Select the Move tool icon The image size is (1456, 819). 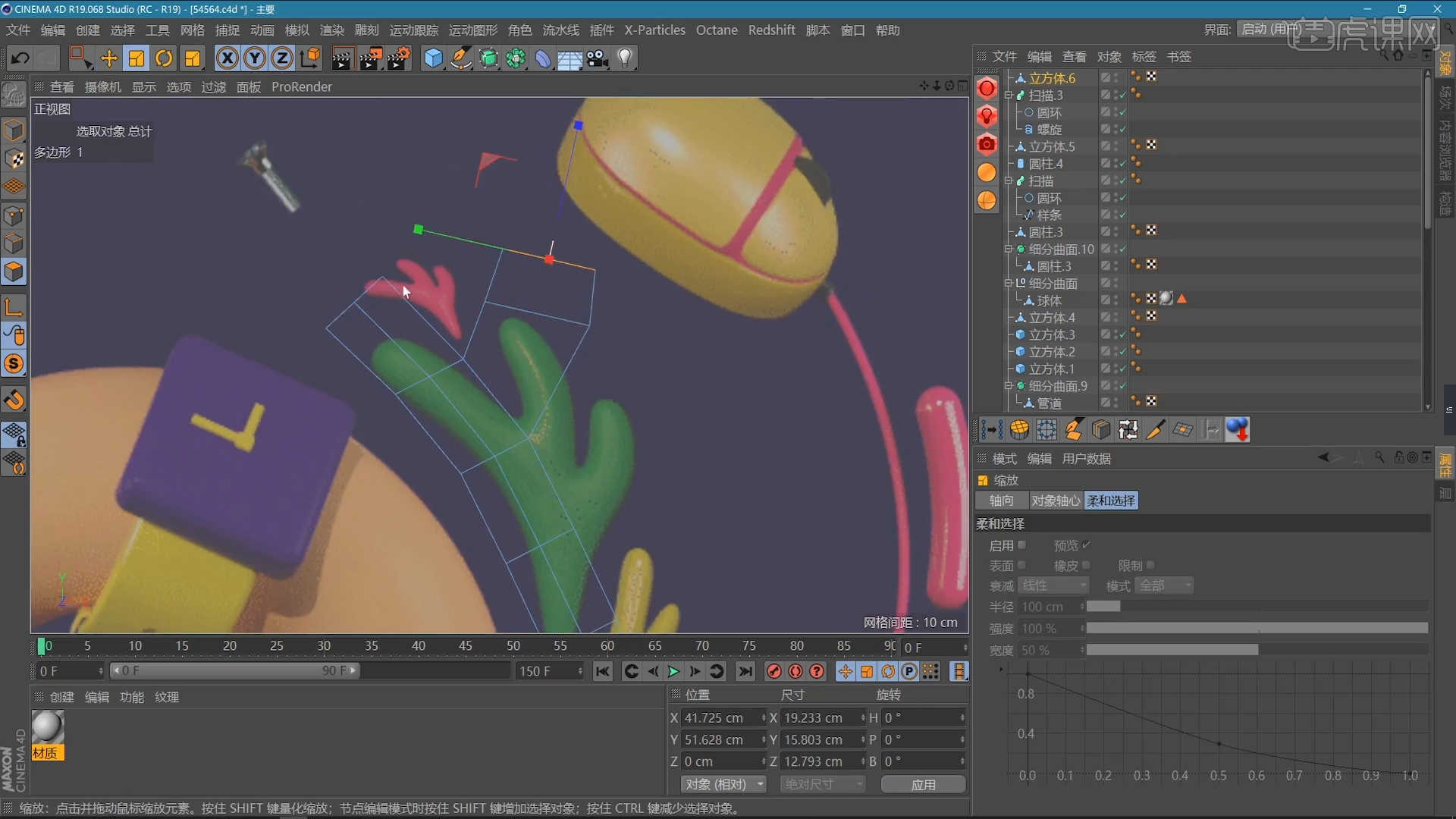click(x=108, y=58)
